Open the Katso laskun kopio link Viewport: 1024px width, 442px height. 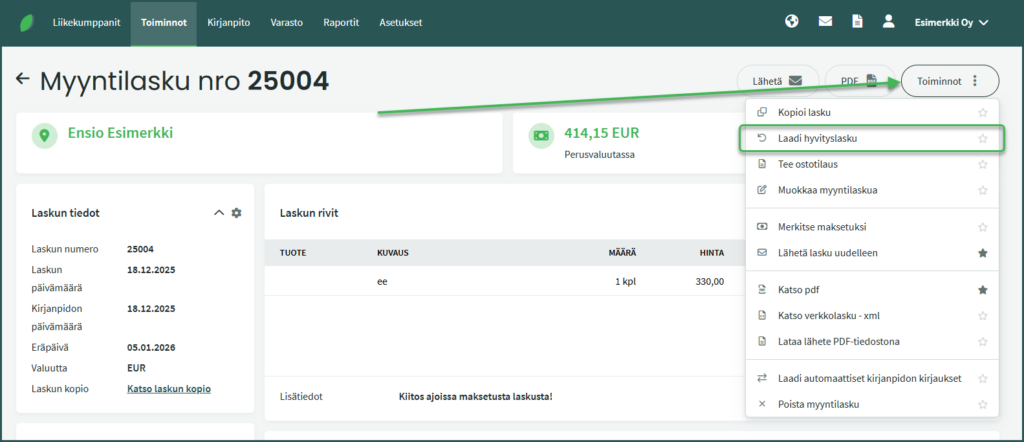[169, 389]
